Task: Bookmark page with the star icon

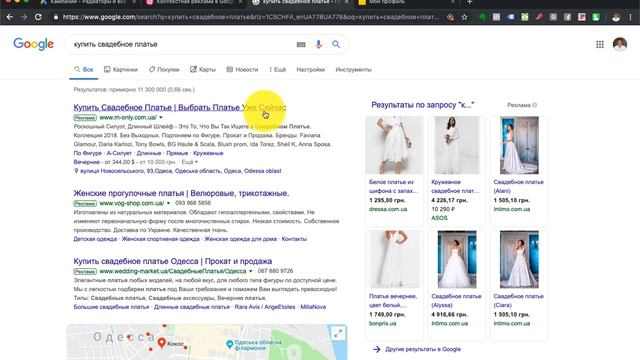Action: 464,17
